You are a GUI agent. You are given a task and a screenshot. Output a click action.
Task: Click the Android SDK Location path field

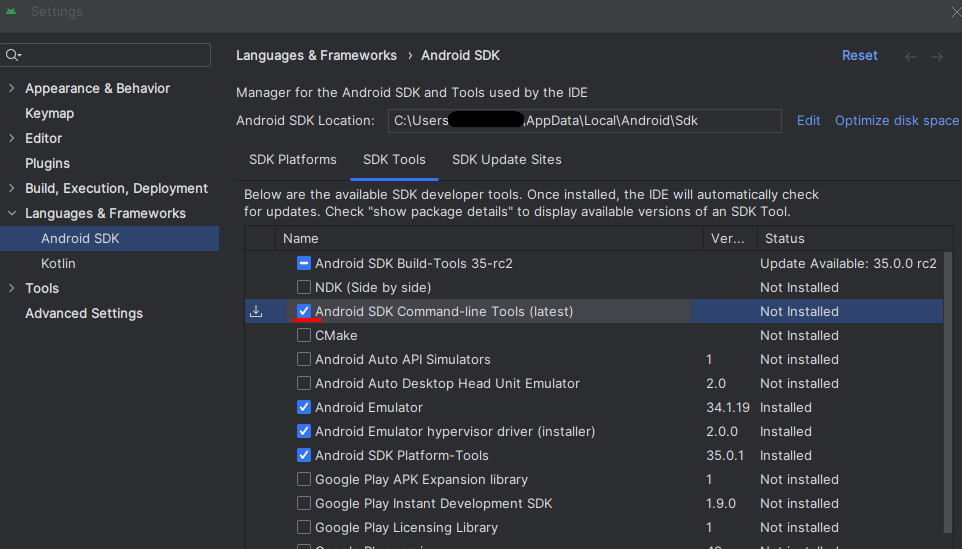[x=585, y=121]
